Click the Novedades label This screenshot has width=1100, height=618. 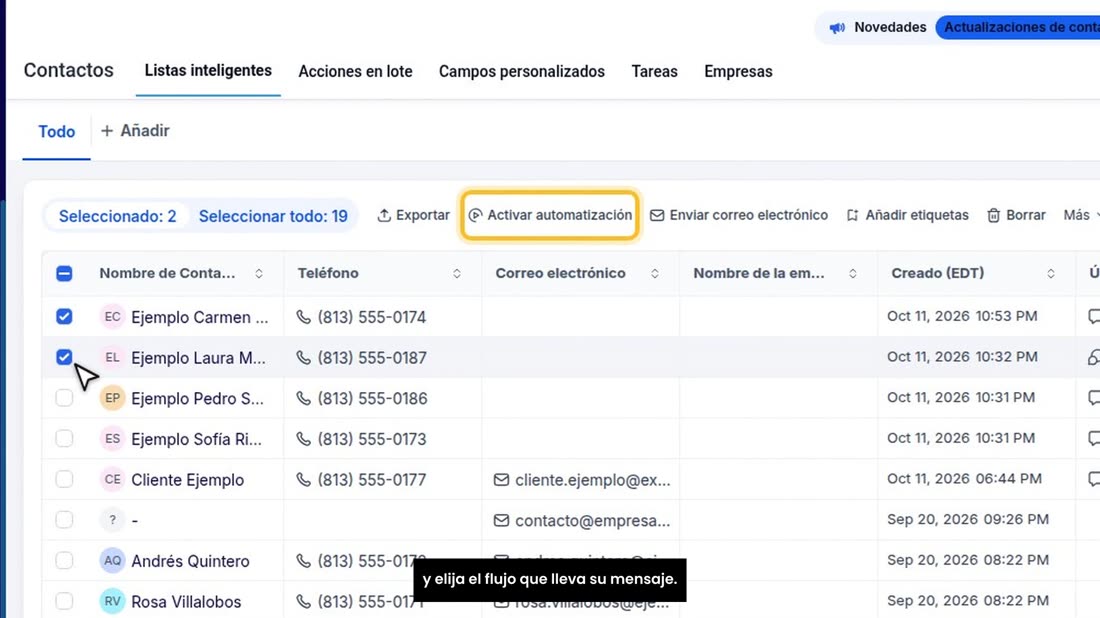coord(890,27)
